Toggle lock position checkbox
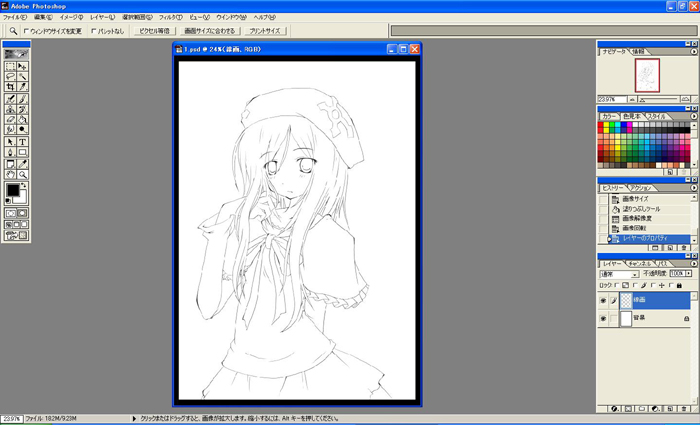Screen dimensions: 700x425 pyautogui.click(x=654, y=285)
